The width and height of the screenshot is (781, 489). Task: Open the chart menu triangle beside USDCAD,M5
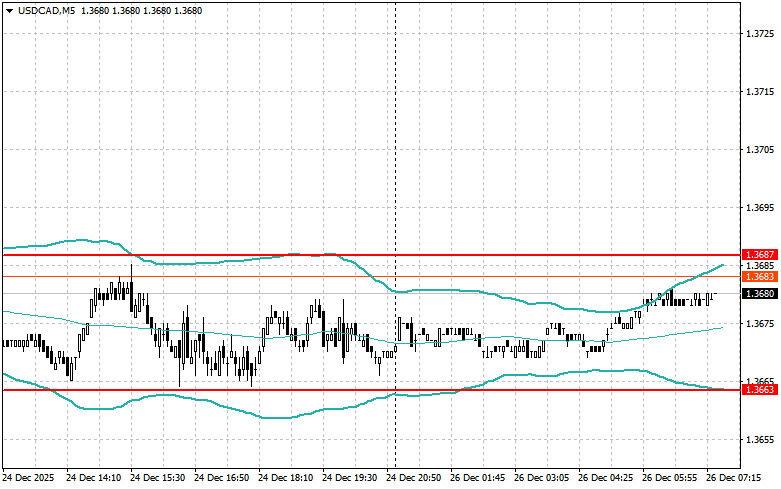(x=9, y=10)
